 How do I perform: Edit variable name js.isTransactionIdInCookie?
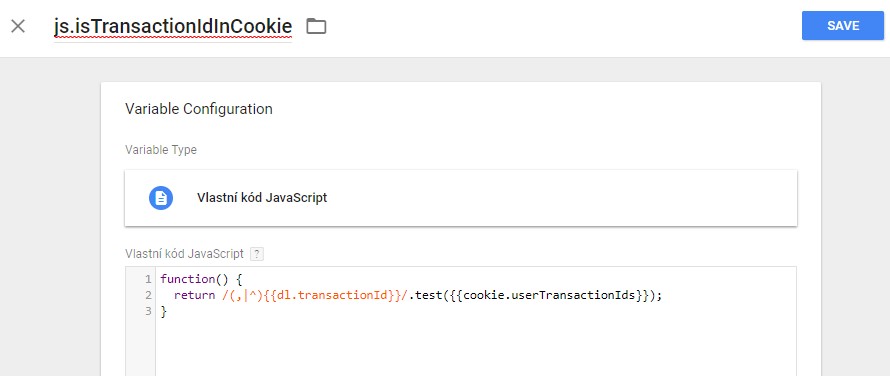pyautogui.click(x=173, y=26)
